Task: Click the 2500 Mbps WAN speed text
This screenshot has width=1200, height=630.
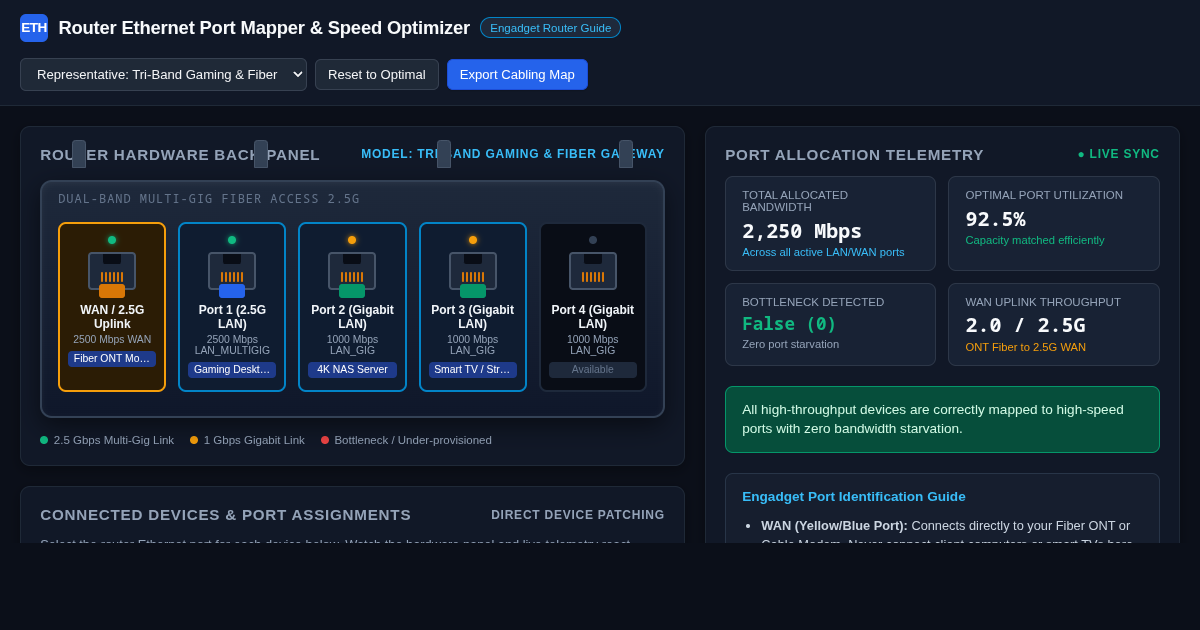Action: (x=112, y=339)
